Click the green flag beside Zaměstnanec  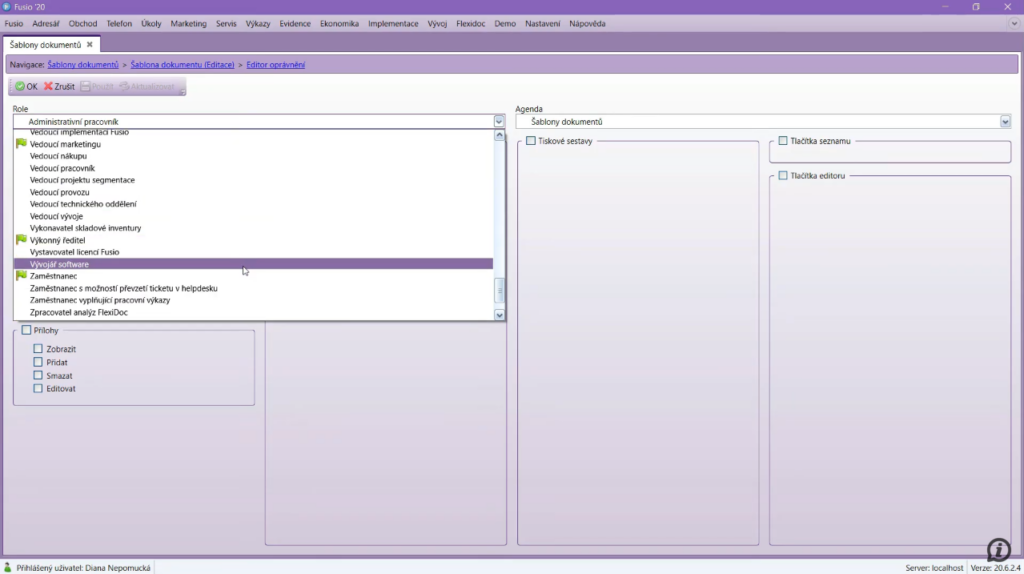click(x=21, y=276)
